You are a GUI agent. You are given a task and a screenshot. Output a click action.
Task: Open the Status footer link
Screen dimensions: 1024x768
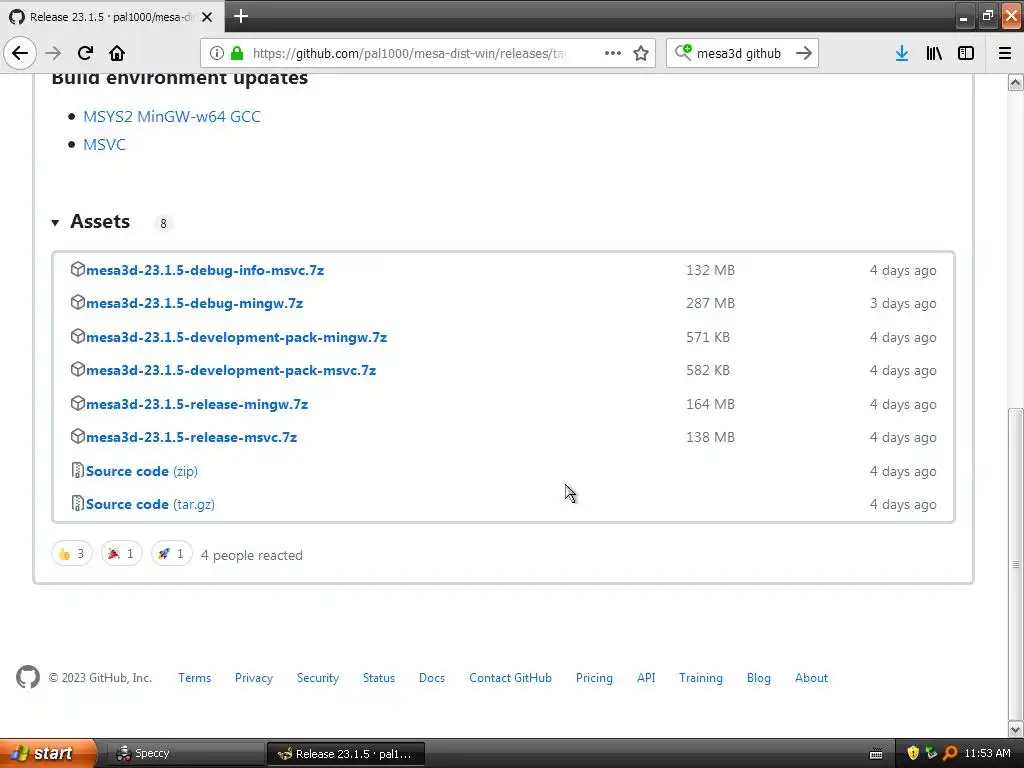379,678
